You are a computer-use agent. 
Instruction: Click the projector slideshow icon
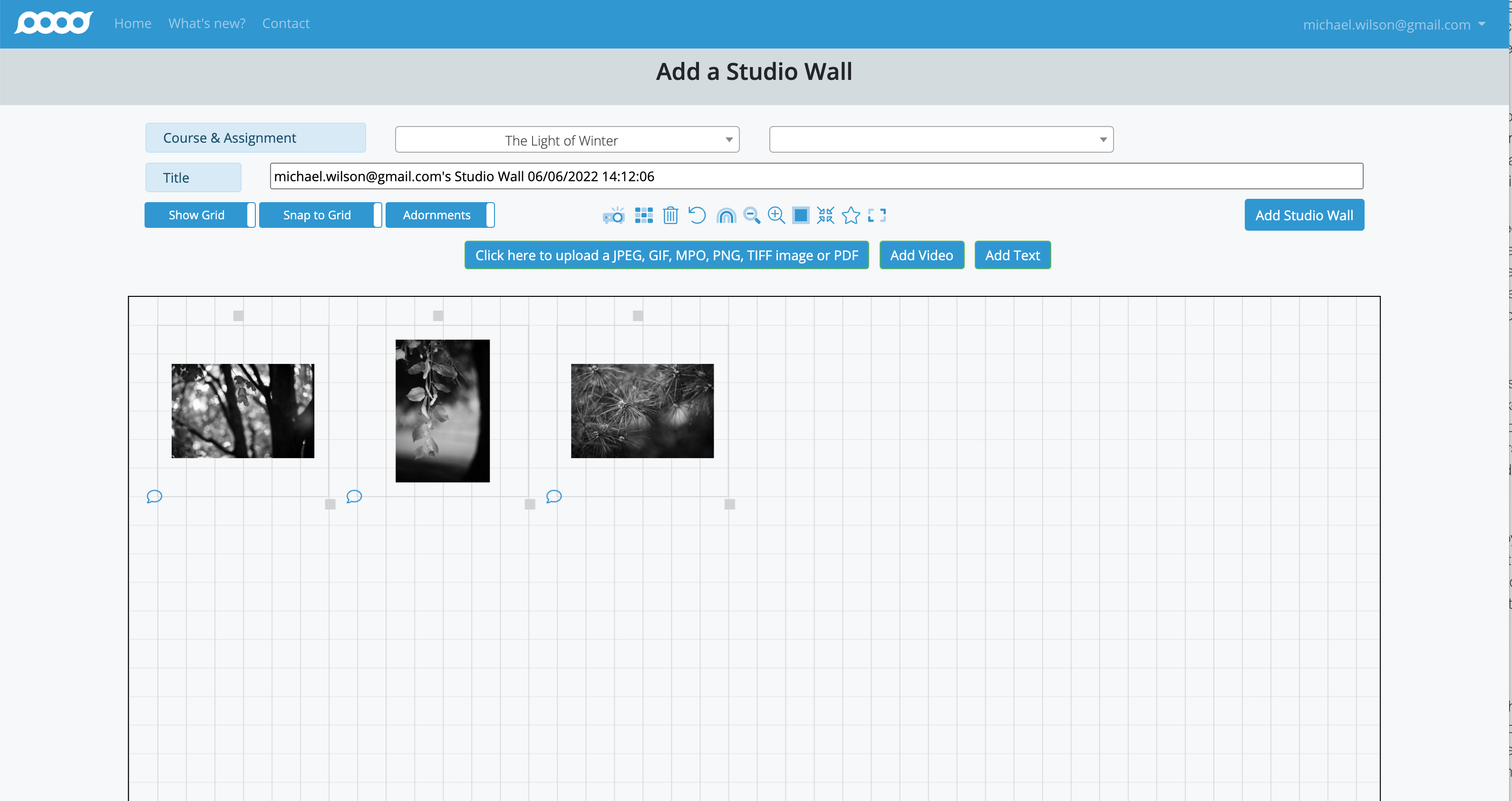pyautogui.click(x=613, y=215)
